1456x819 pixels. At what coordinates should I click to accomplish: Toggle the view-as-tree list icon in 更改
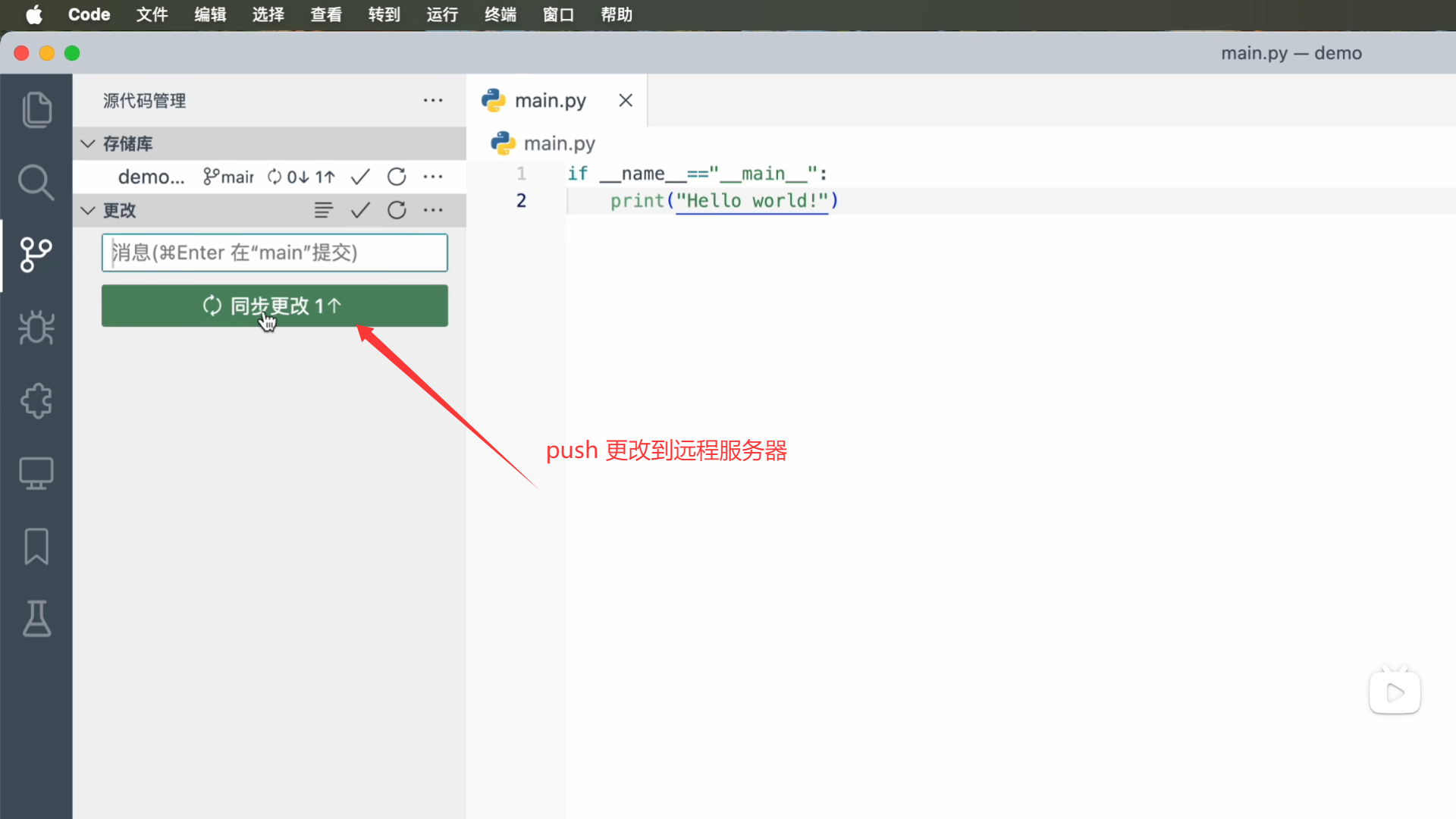pos(324,210)
